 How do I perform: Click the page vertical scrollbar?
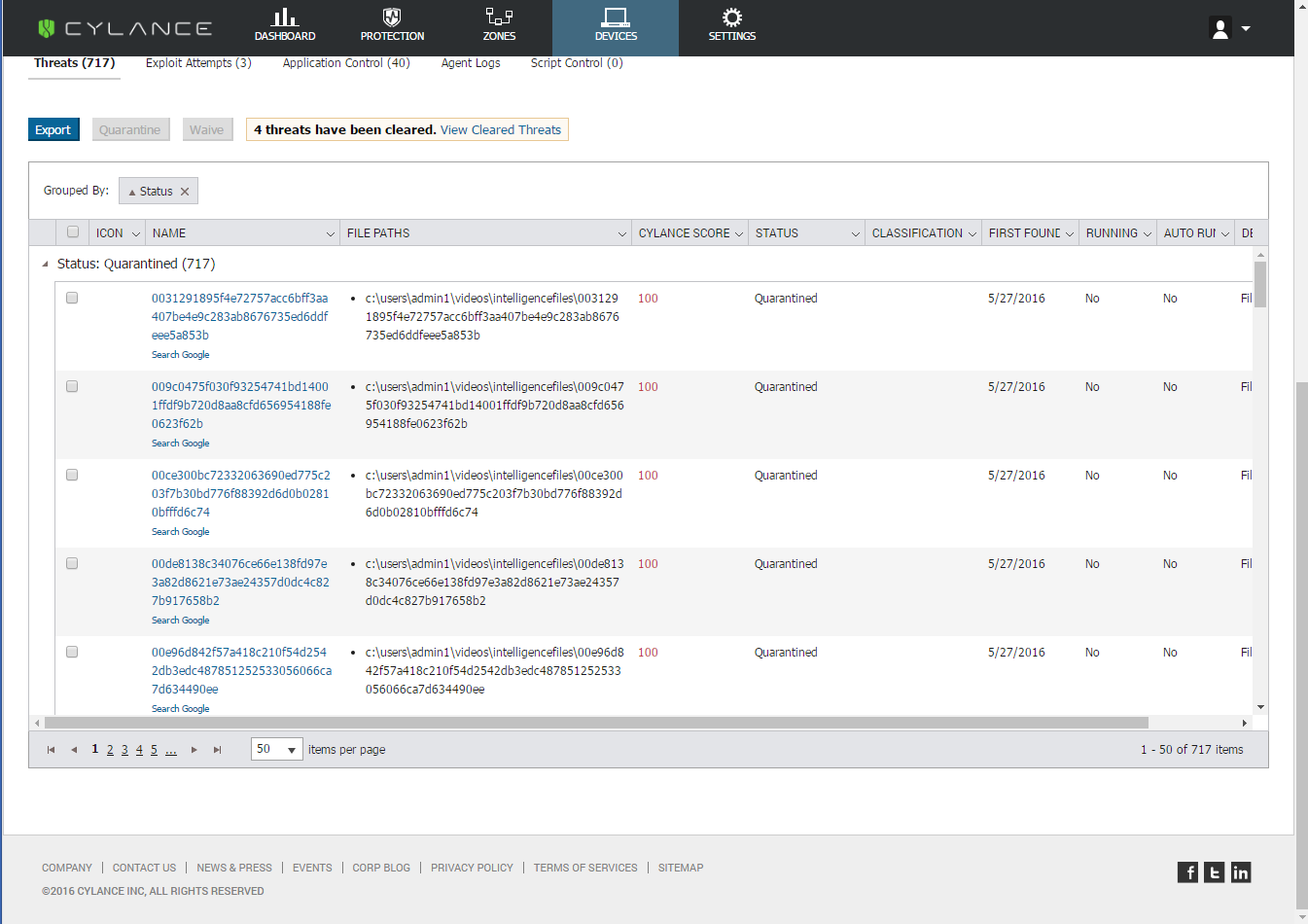[x=1301, y=647]
